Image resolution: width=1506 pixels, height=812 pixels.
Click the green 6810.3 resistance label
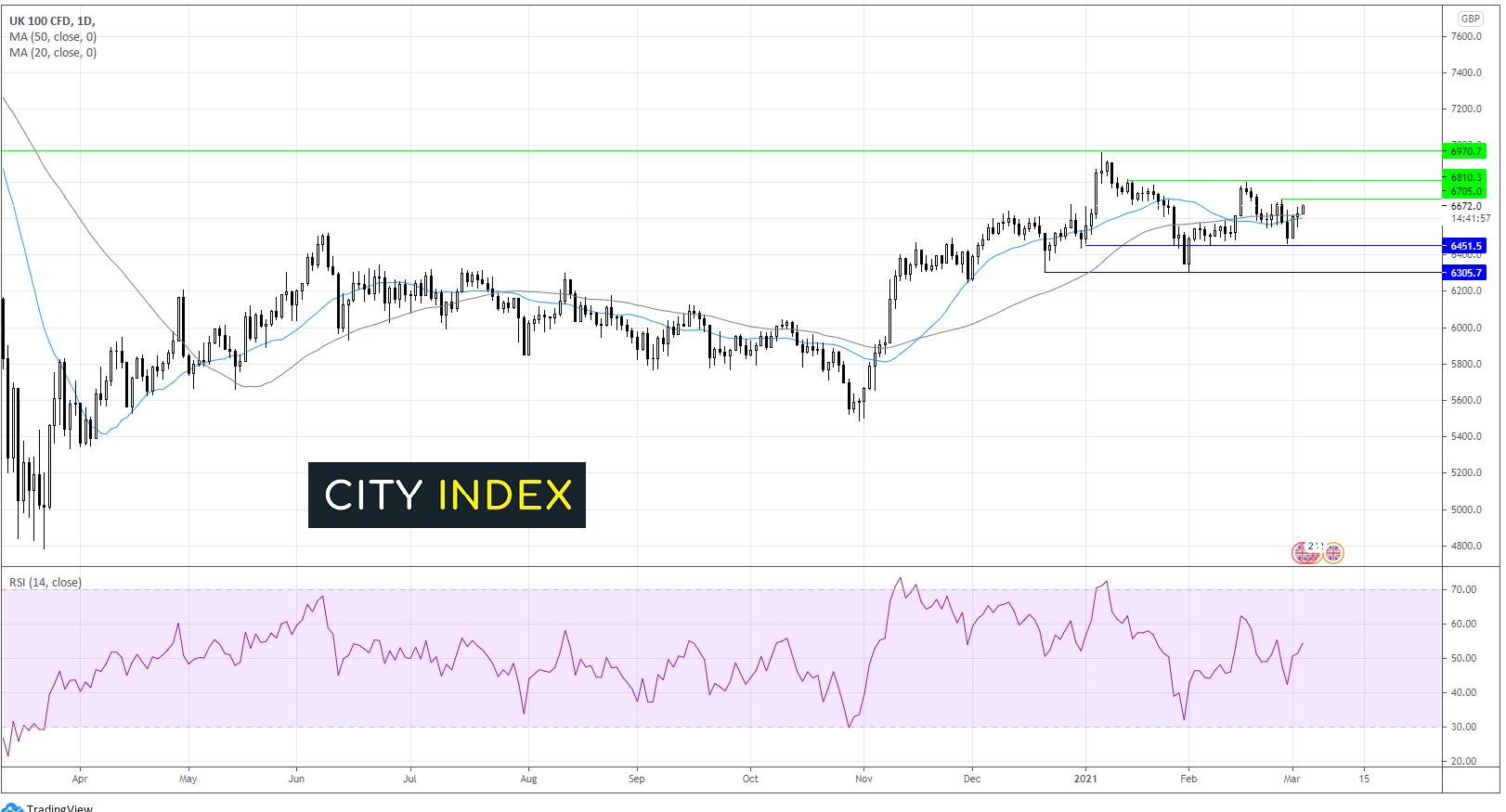click(1465, 177)
